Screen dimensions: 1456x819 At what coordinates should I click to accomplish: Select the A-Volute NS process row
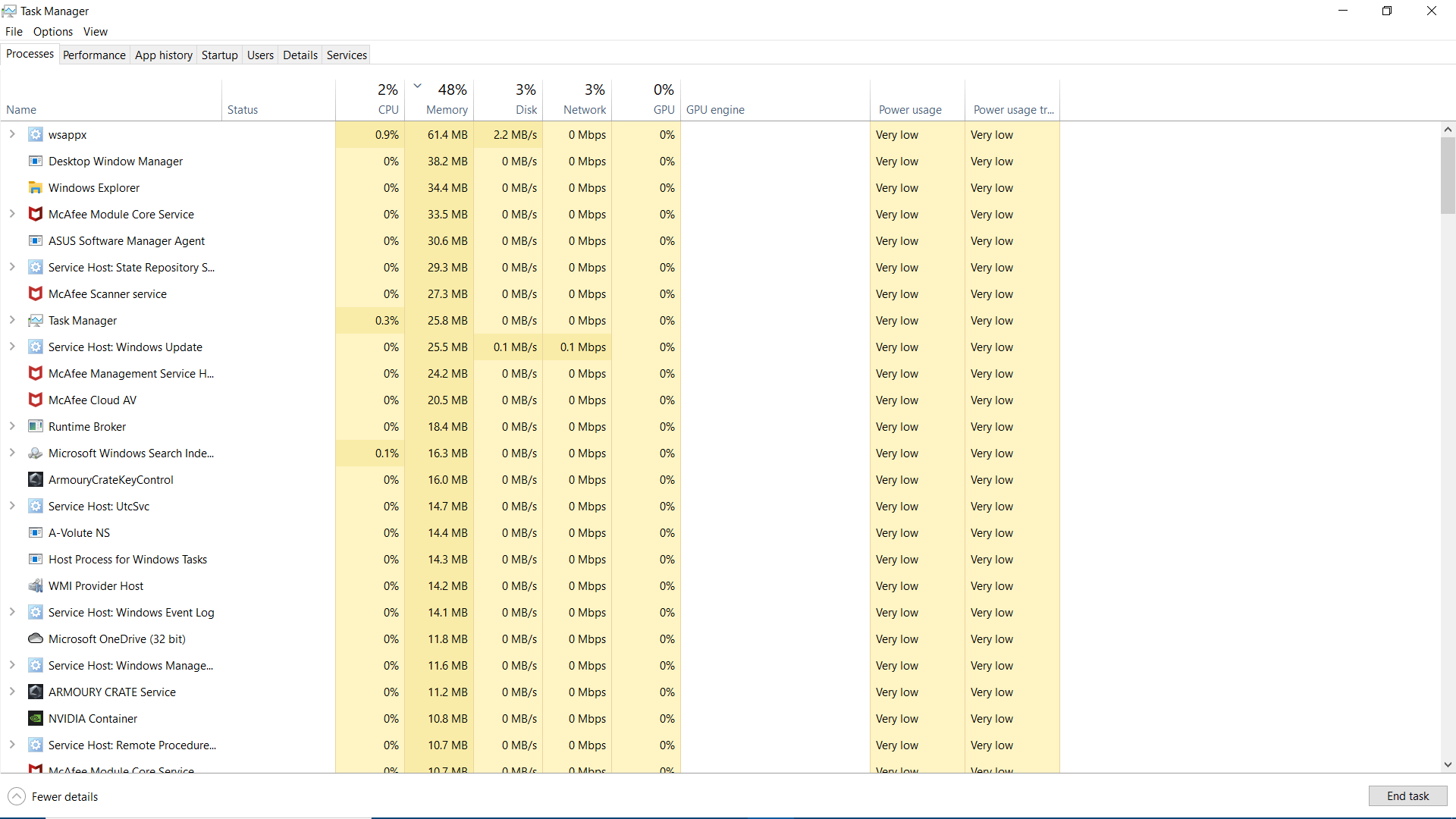click(80, 532)
